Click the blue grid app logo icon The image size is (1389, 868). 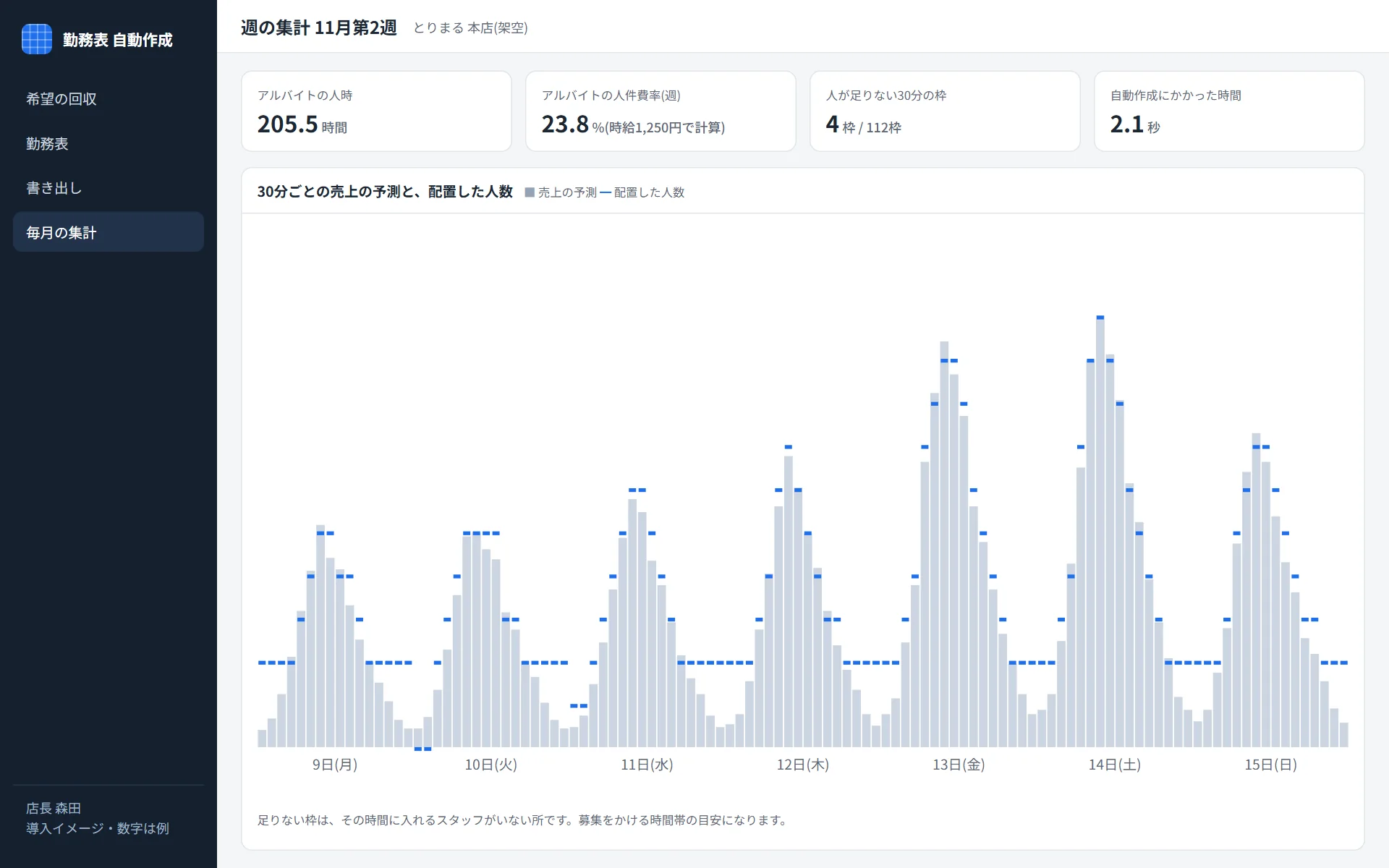37,39
